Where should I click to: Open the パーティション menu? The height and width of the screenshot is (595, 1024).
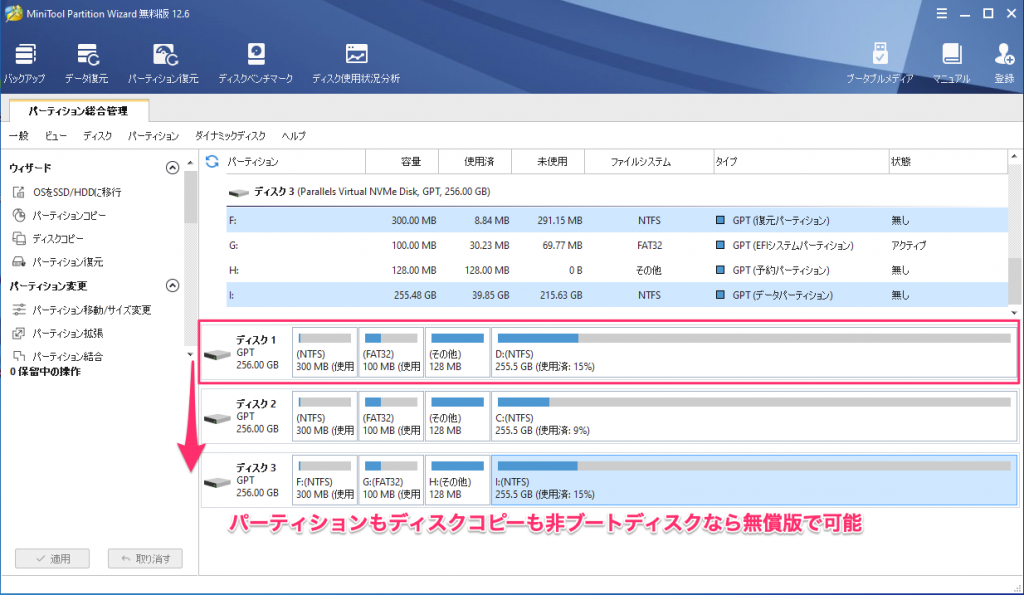[x=153, y=136]
